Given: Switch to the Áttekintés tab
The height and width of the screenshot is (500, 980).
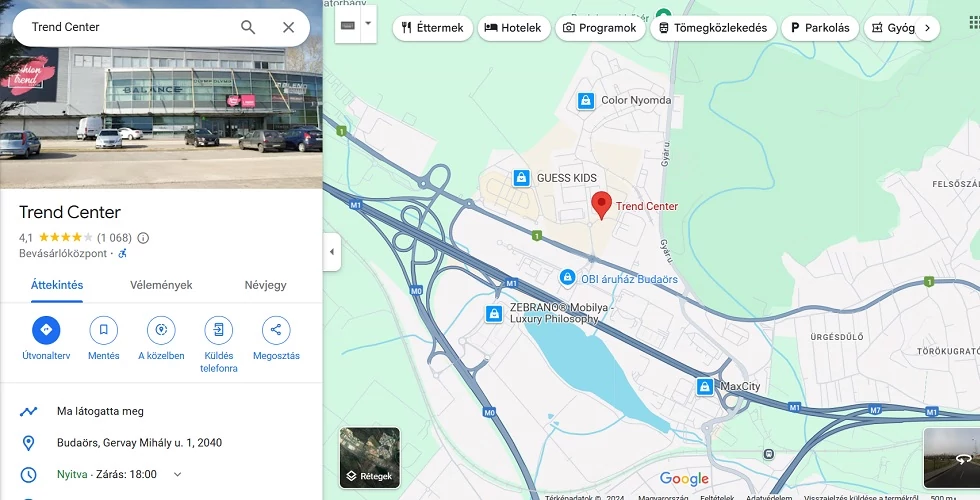Looking at the screenshot, I should [57, 285].
